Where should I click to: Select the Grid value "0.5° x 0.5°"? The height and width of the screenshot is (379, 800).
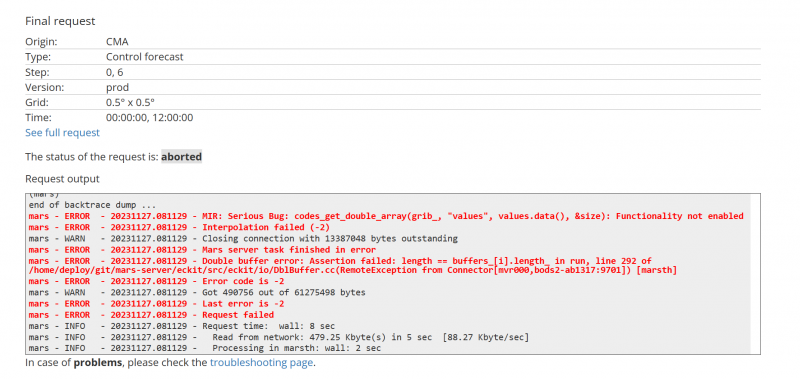pos(130,103)
